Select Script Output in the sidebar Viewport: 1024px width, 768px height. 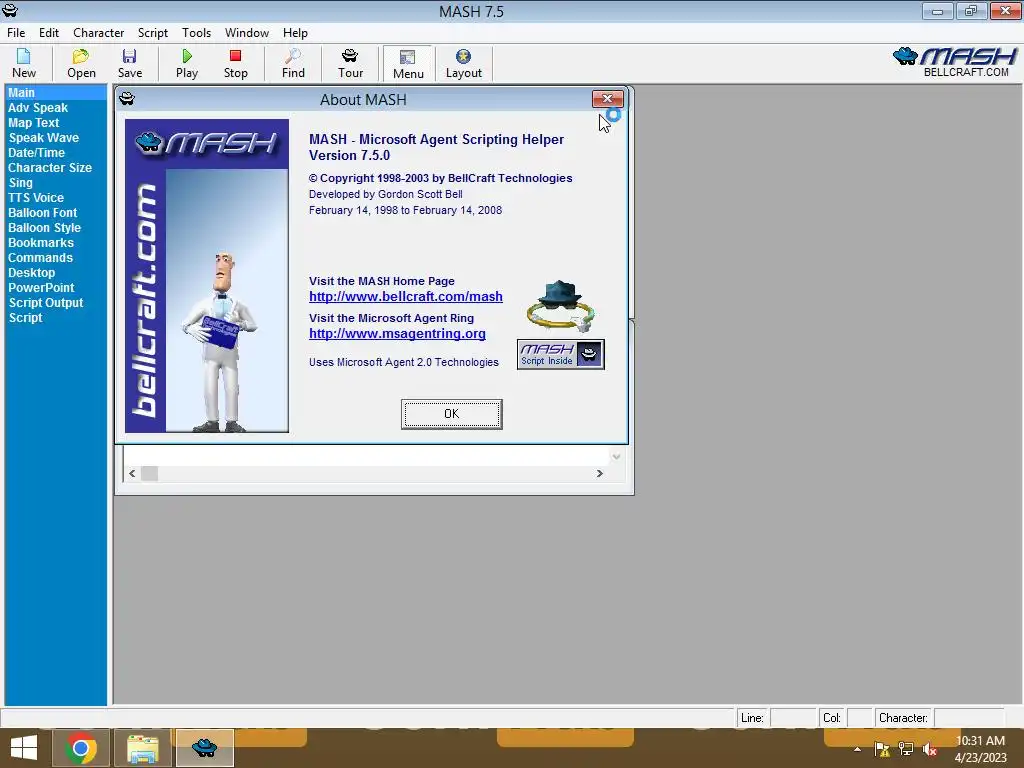click(56, 303)
